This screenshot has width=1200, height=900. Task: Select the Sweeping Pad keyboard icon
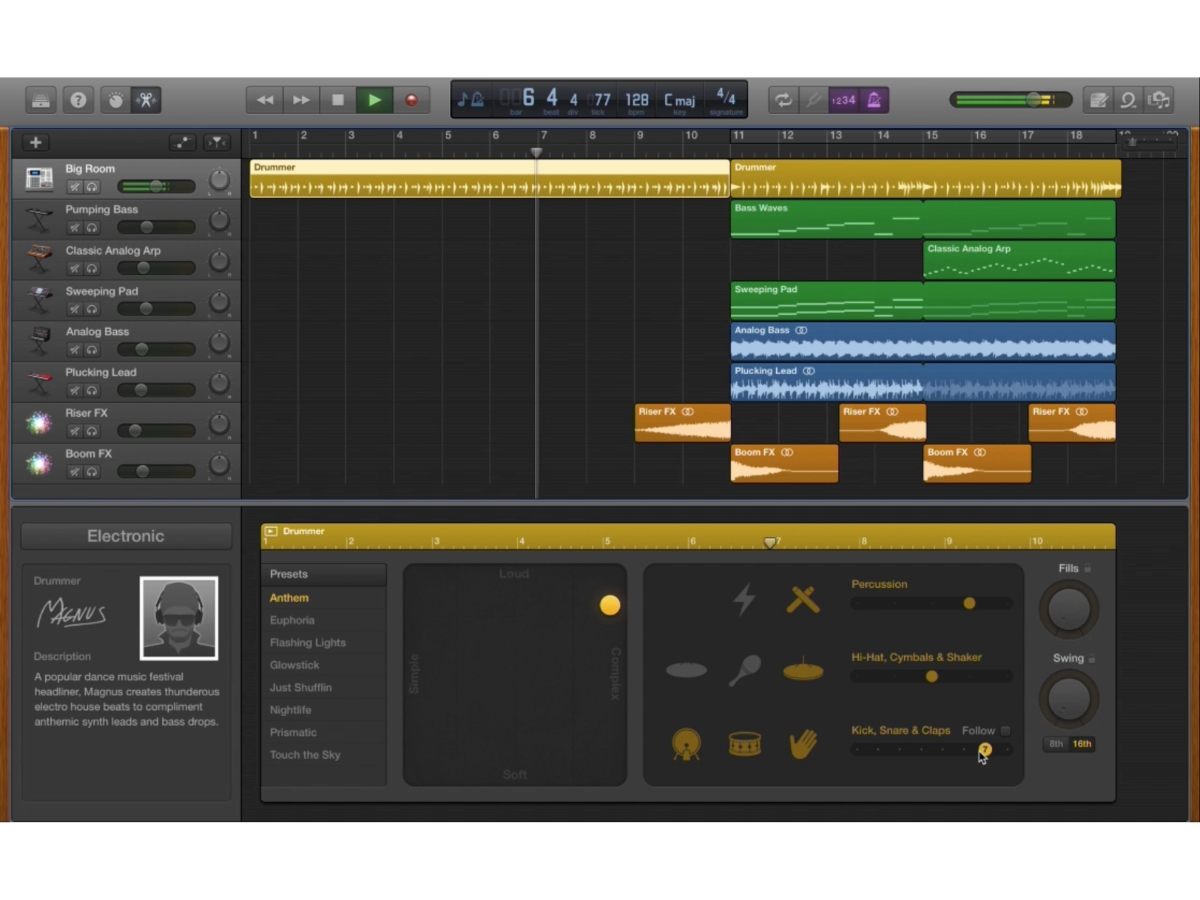[x=39, y=299]
